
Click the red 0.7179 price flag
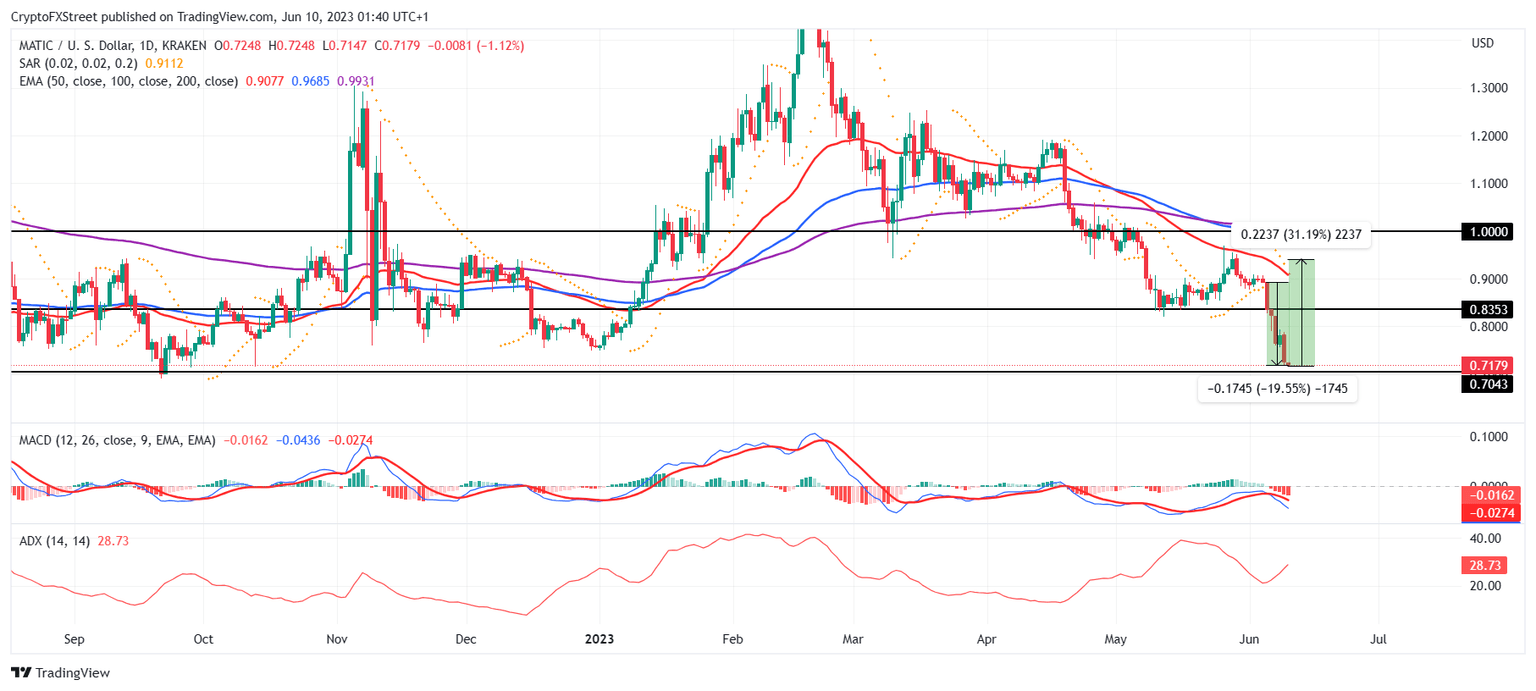[1489, 366]
